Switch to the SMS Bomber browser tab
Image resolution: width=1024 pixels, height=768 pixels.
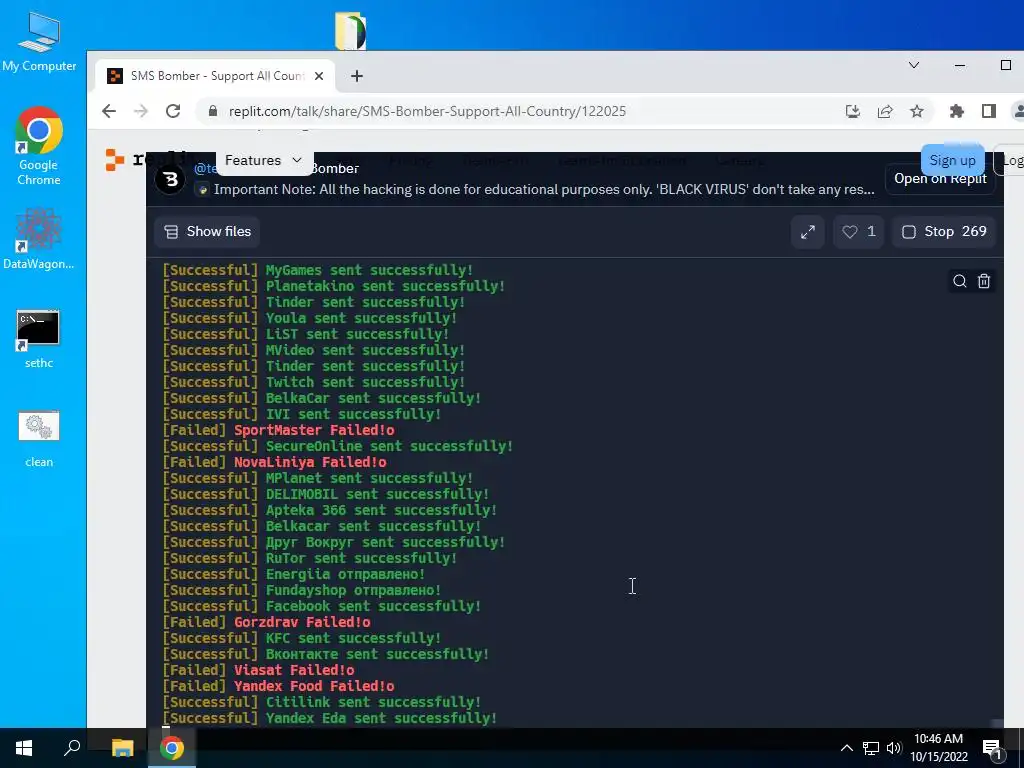(216, 76)
